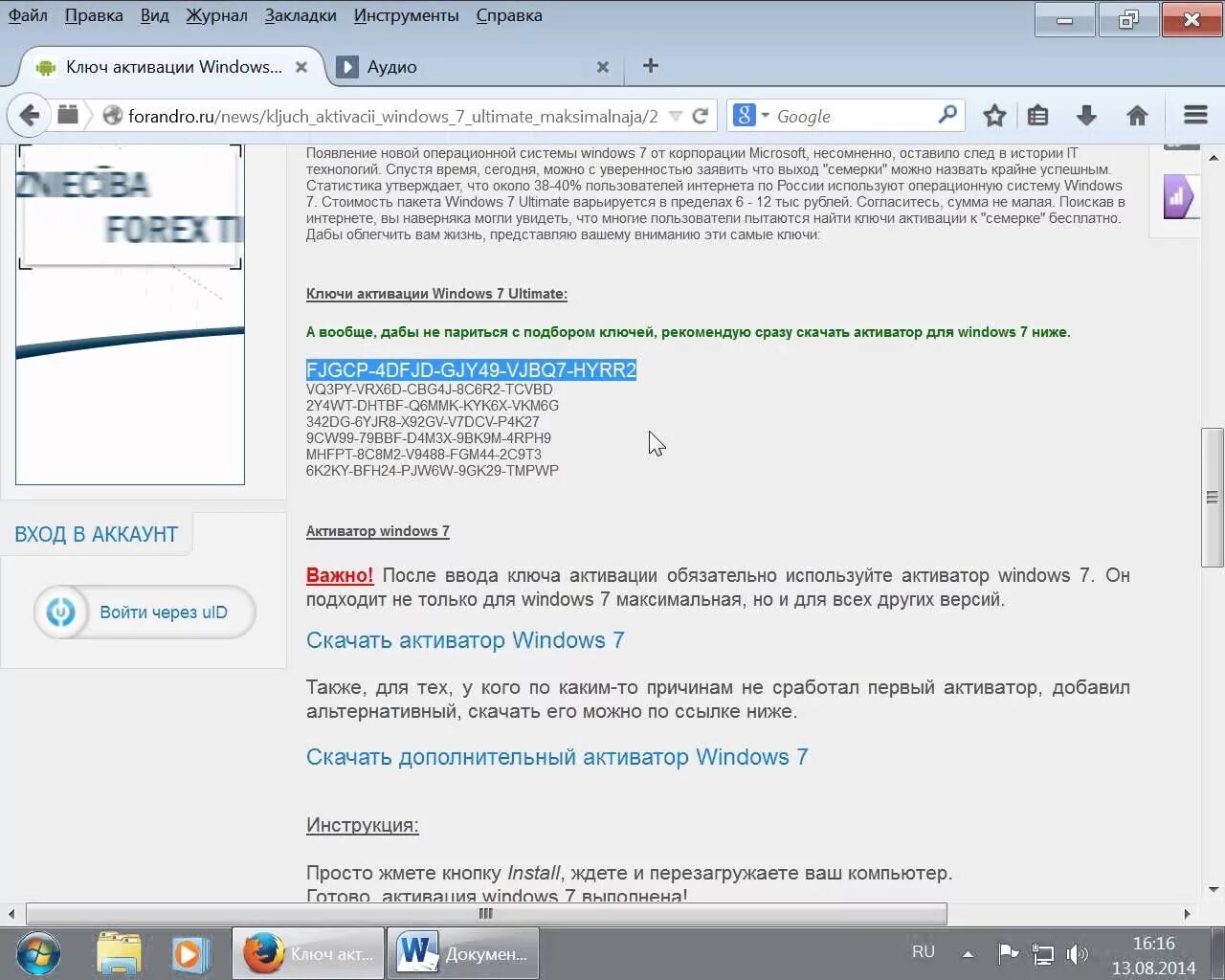The height and width of the screenshot is (980, 1225).
Task: Click the 'Войти через uID' button
Action: [145, 612]
